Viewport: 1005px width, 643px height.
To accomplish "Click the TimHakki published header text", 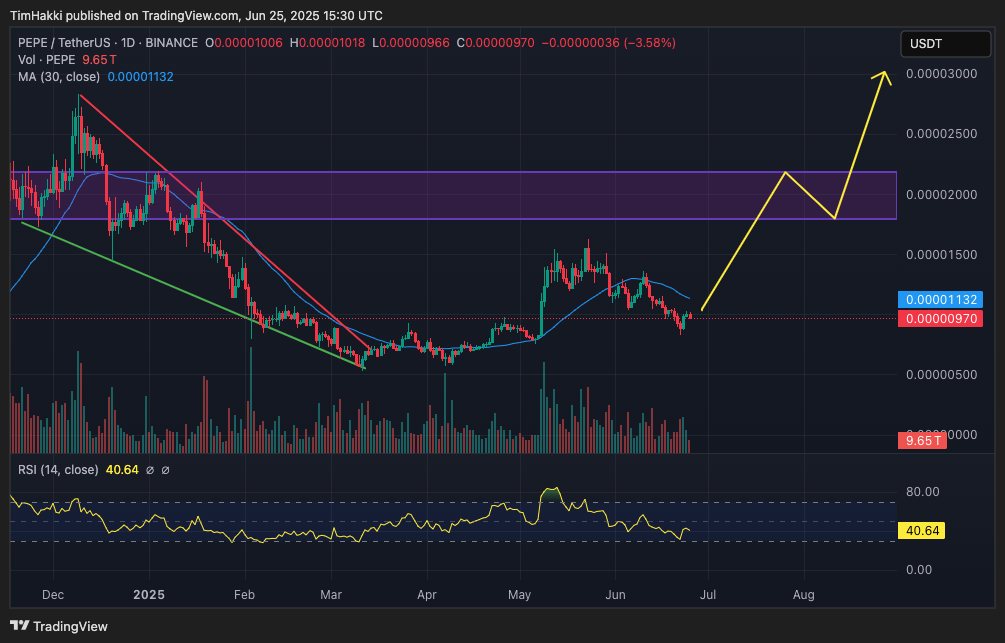I will (x=196, y=15).
